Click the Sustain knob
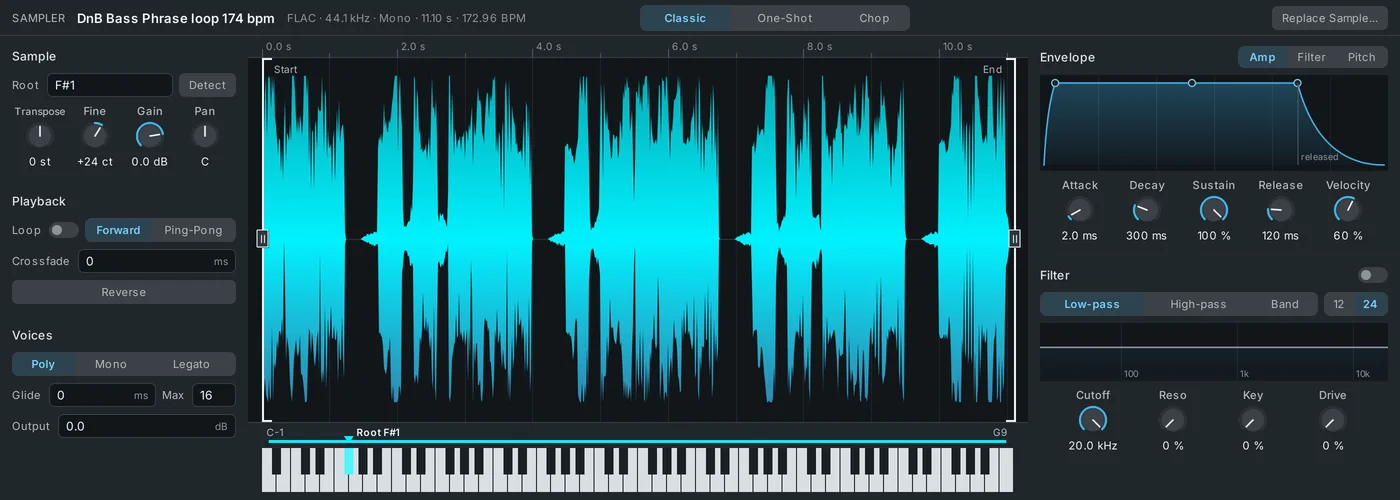1400x500 pixels. [x=1214, y=209]
